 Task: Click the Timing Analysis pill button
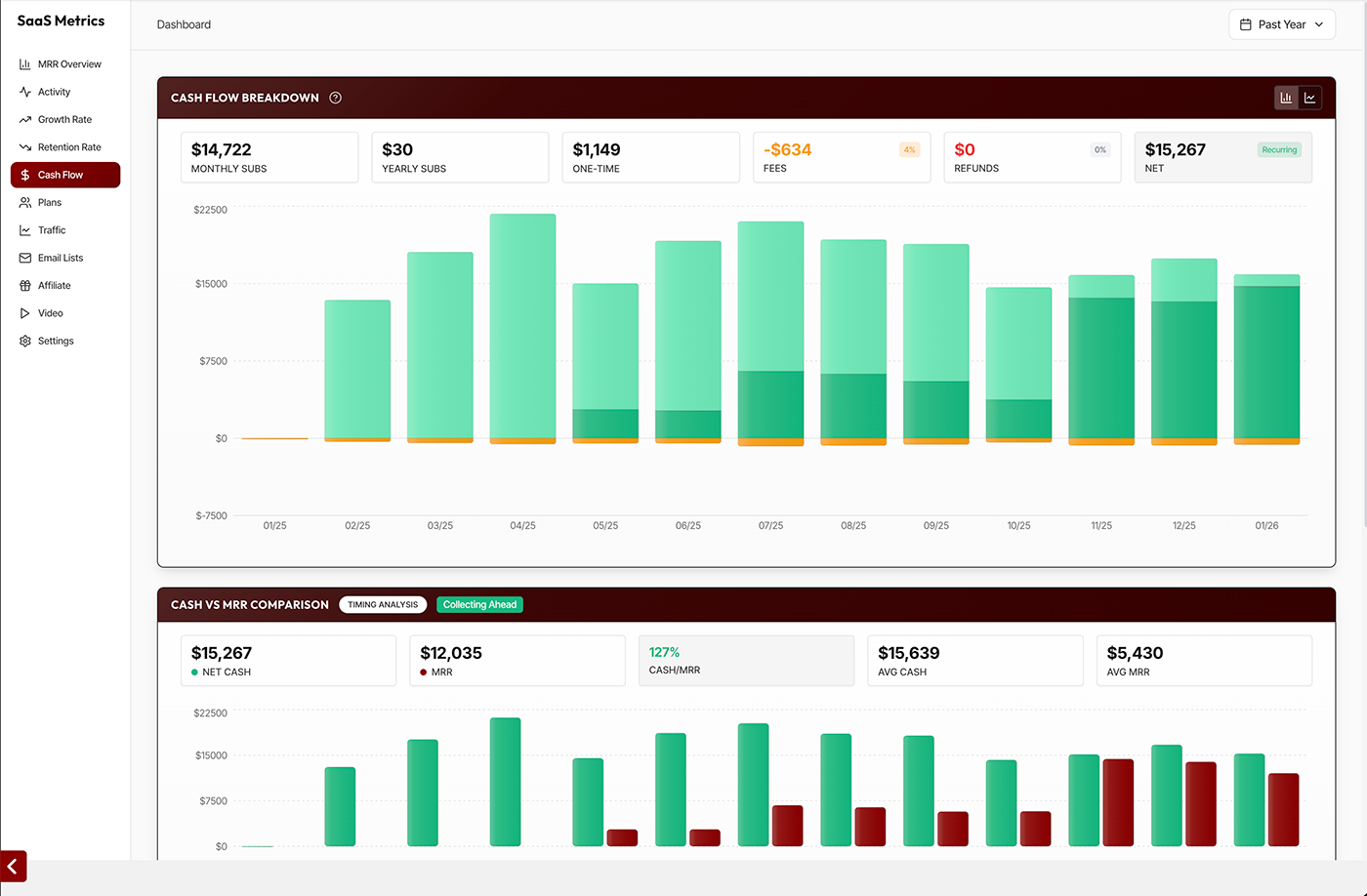(383, 605)
